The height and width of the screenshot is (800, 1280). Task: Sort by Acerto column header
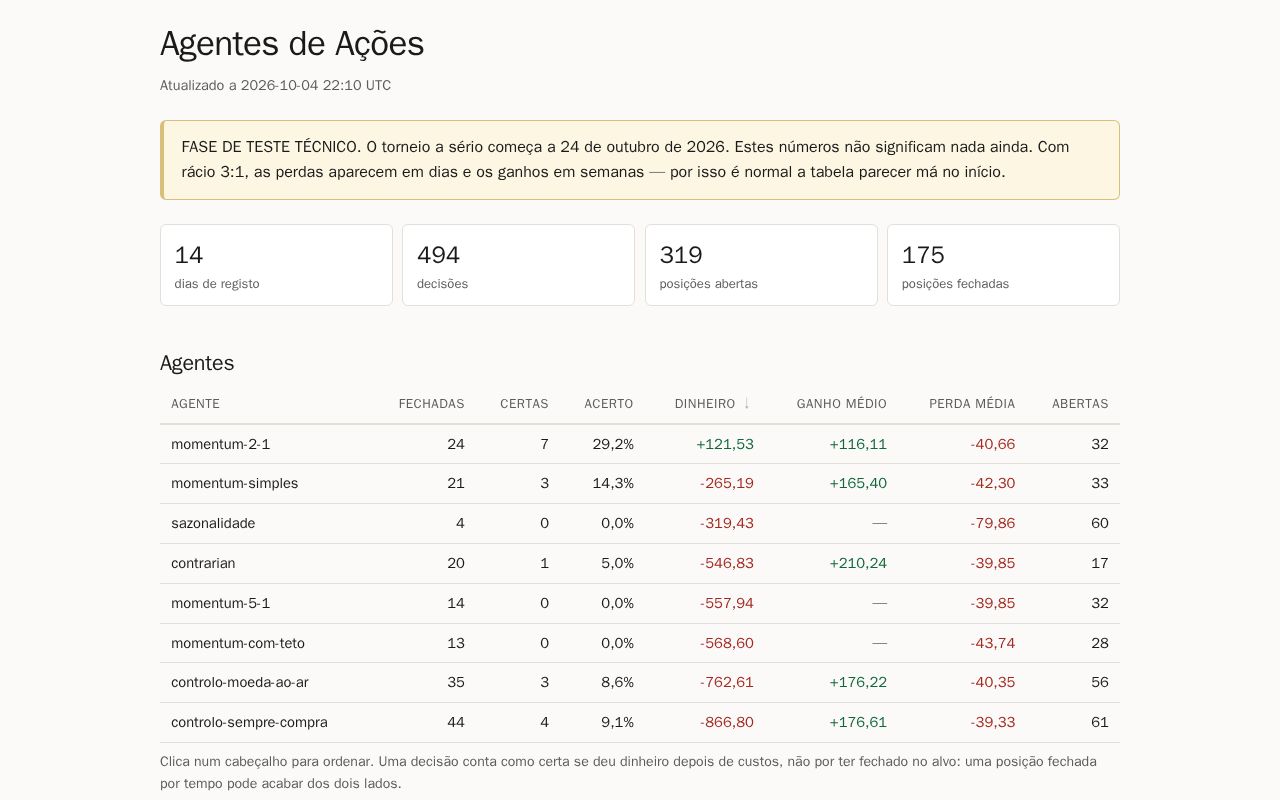pos(609,404)
